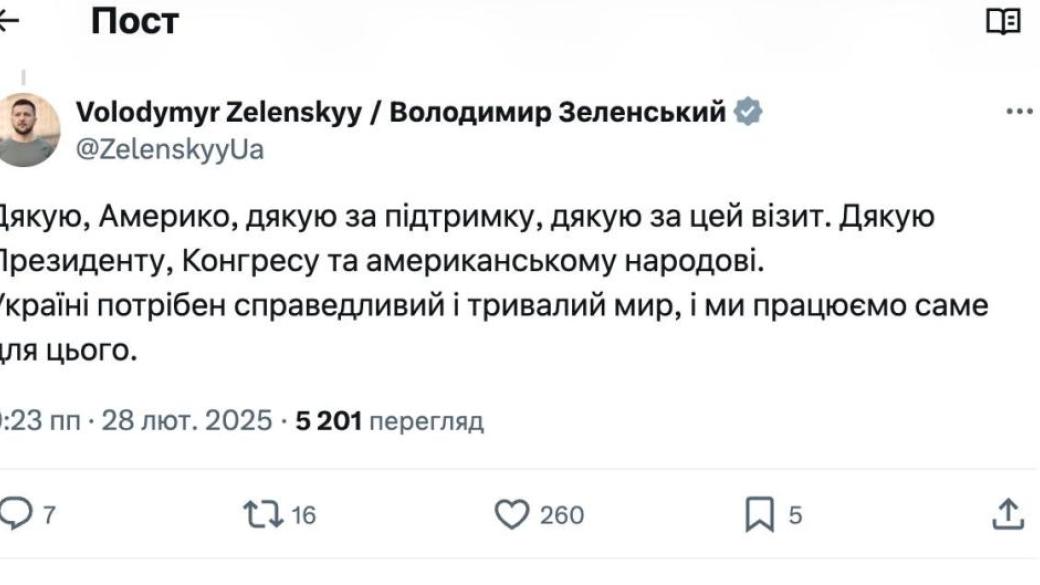Click the repost count 16

pyautogui.click(x=303, y=515)
